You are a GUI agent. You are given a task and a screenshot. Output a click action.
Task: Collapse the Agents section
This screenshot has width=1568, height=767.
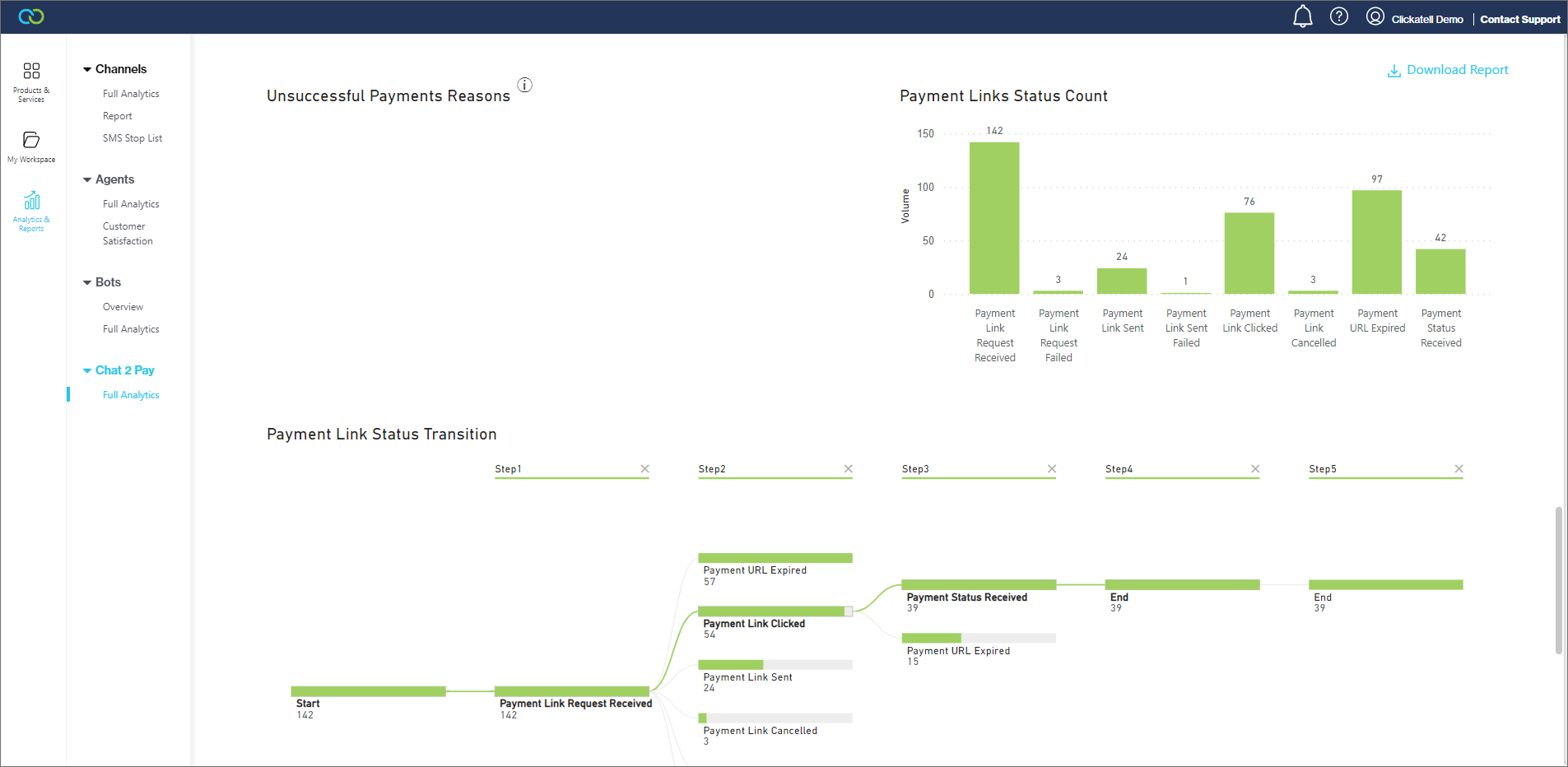point(87,180)
